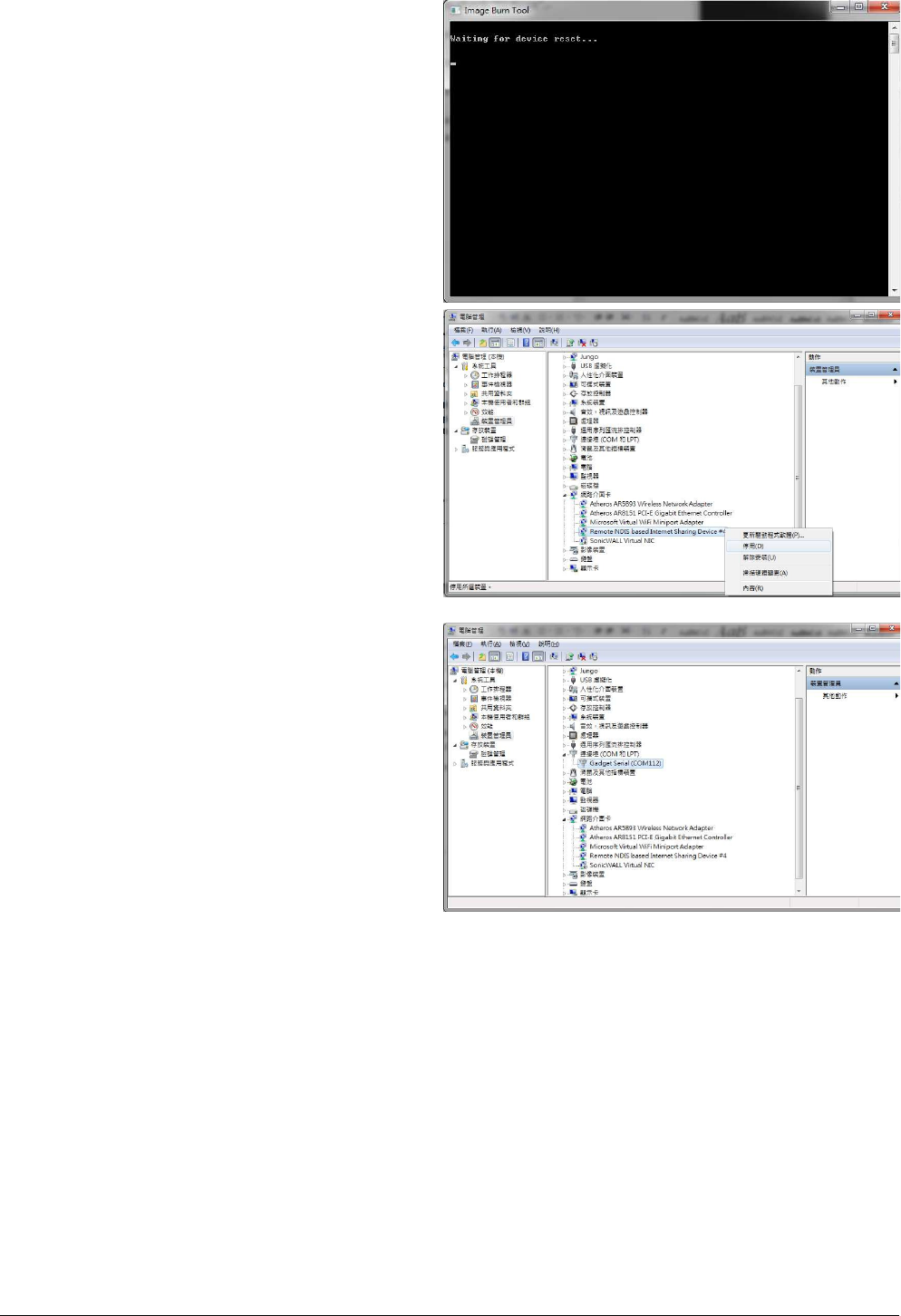The height and width of the screenshot is (1316, 901).
Task: Click Up-one-level folder icon in Gadget Serial window toolbar
Action: click(483, 656)
